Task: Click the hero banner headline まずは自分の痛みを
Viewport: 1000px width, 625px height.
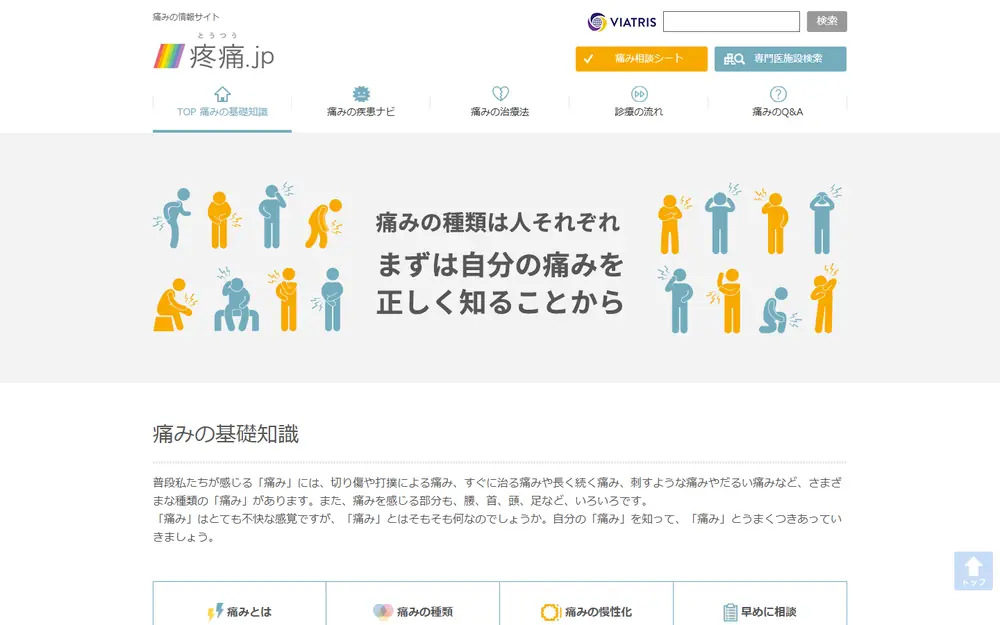Action: (x=500, y=265)
